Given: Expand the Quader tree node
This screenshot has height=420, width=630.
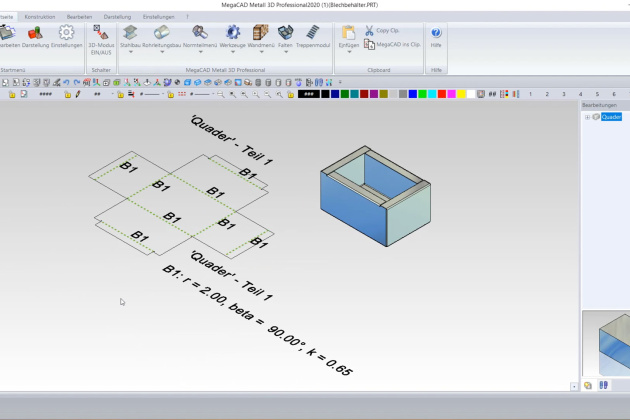Looking at the screenshot, I should [587, 117].
